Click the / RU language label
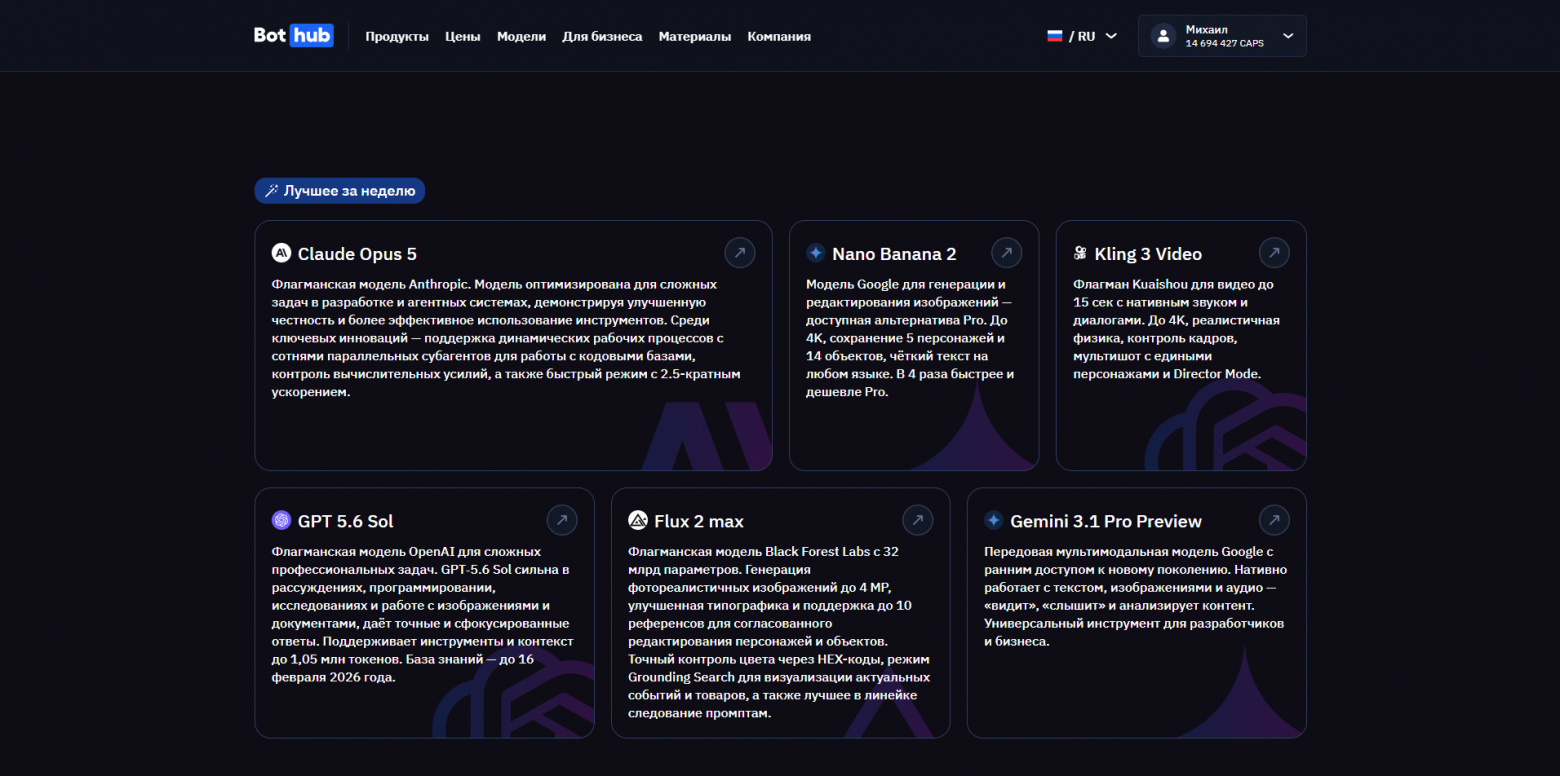The height and width of the screenshot is (776, 1560). click(x=1082, y=36)
